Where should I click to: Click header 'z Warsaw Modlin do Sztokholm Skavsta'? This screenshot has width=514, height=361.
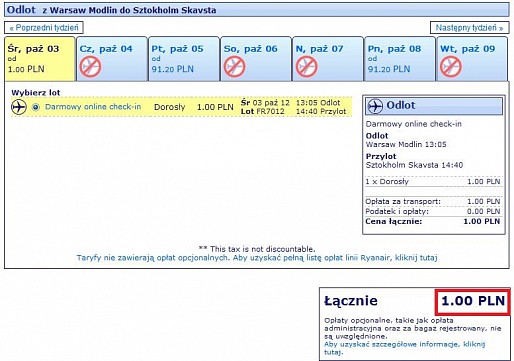tap(129, 10)
